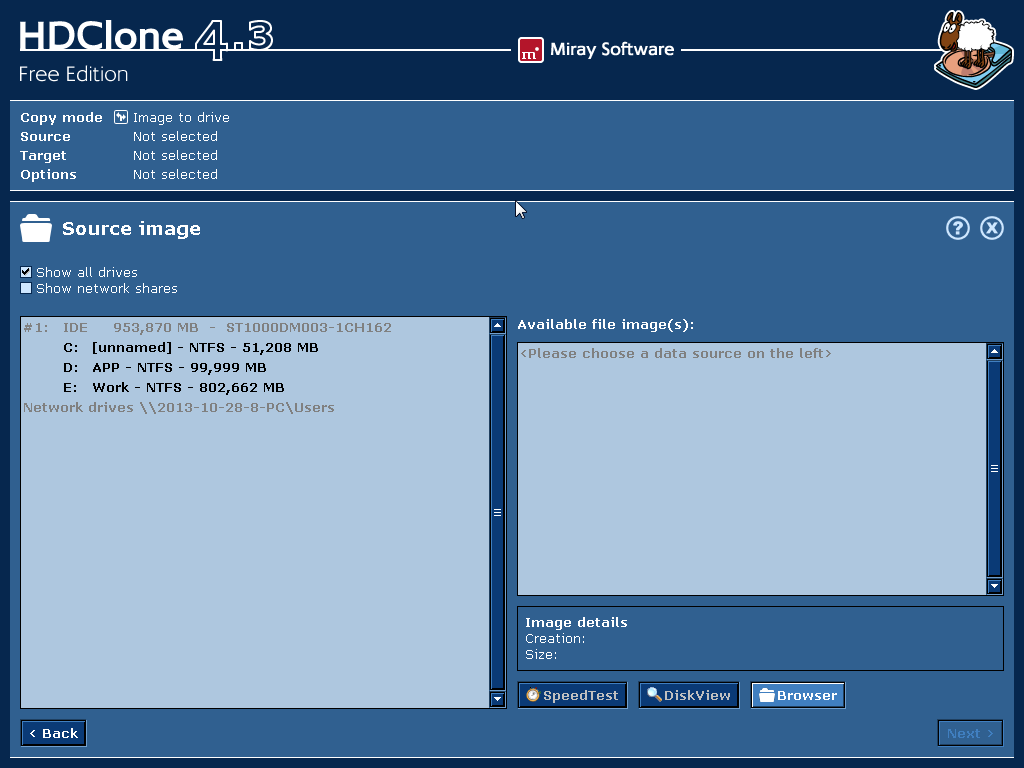Click drive list scrollbar up arrow
The height and width of the screenshot is (768, 1024).
point(497,325)
